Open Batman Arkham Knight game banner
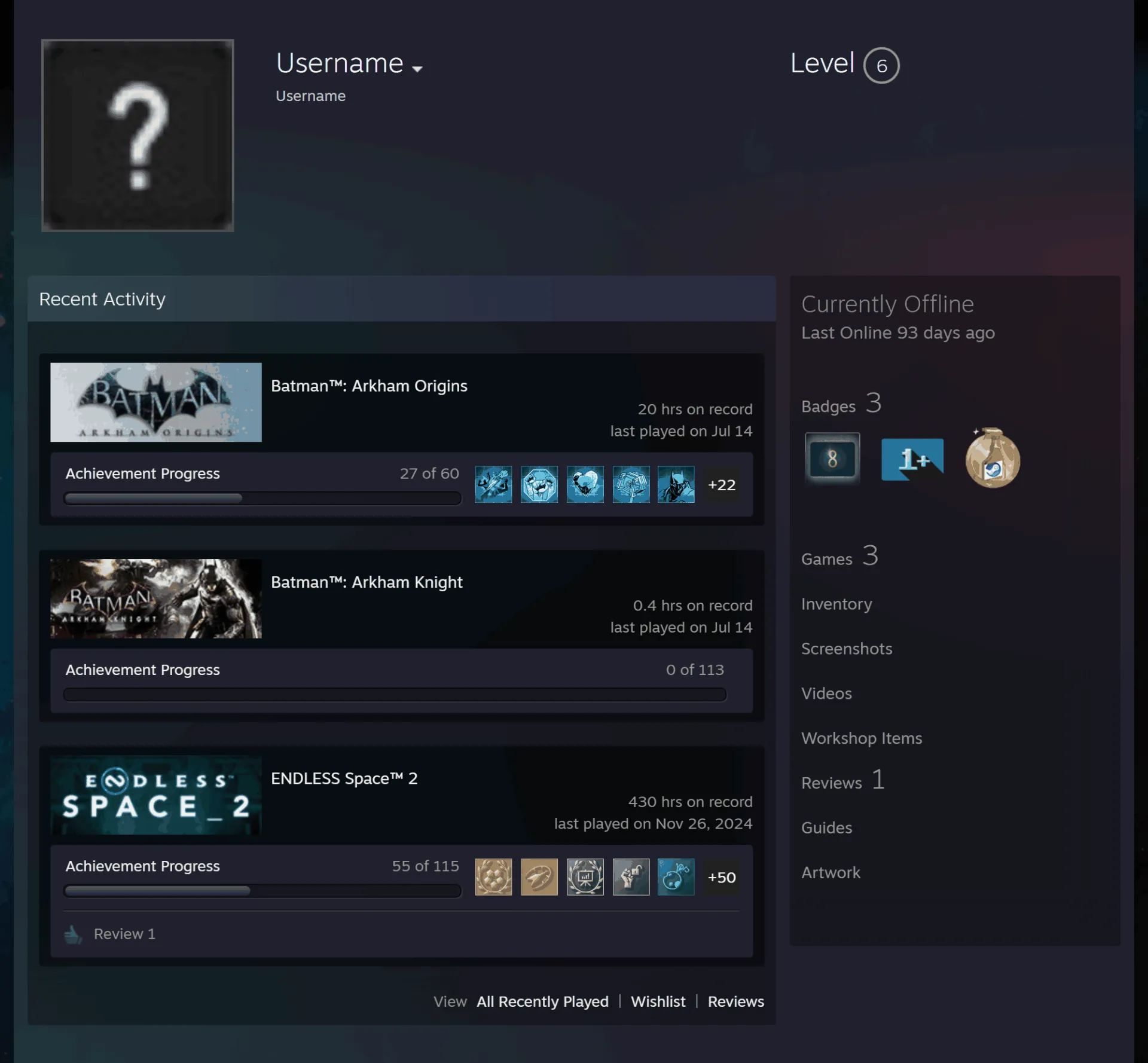The width and height of the screenshot is (1148, 1063). point(156,598)
